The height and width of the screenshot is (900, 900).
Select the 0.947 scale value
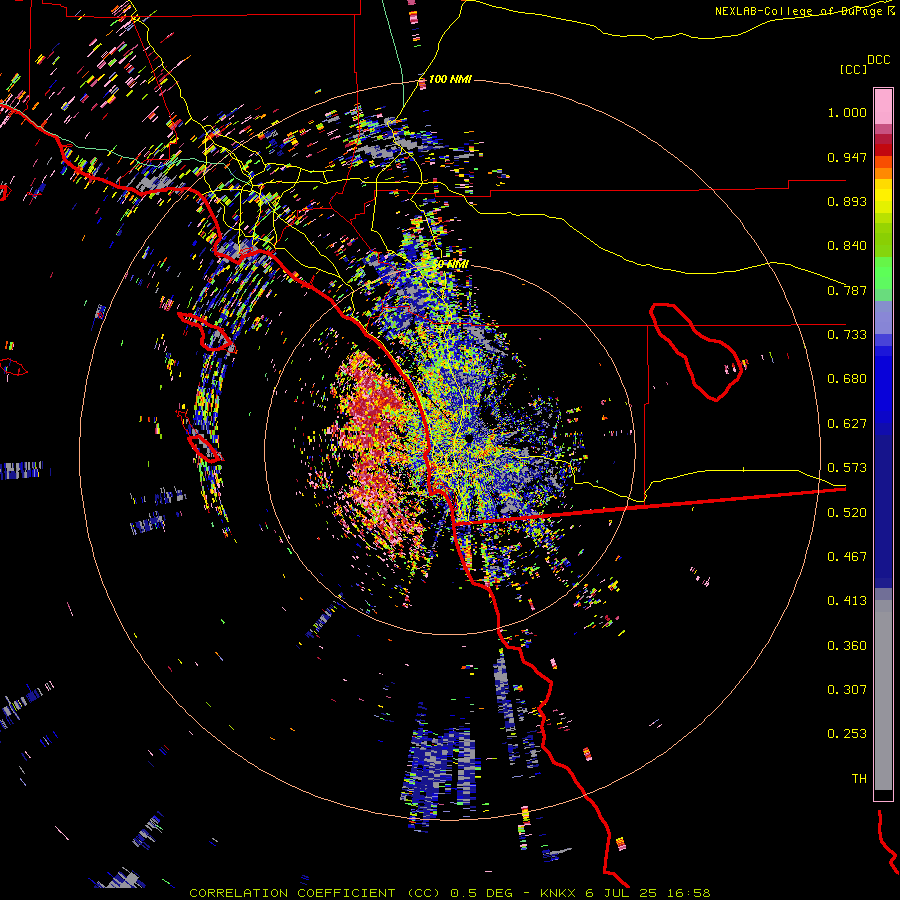point(847,157)
